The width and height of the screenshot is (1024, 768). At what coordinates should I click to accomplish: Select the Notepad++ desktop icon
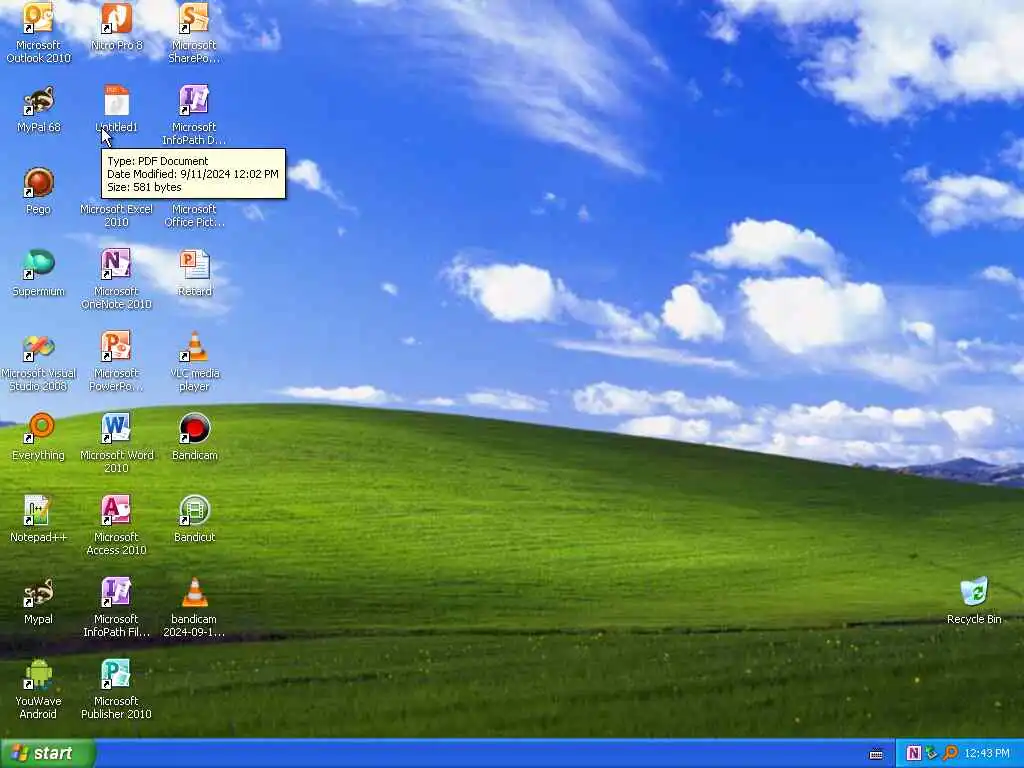pos(37,511)
